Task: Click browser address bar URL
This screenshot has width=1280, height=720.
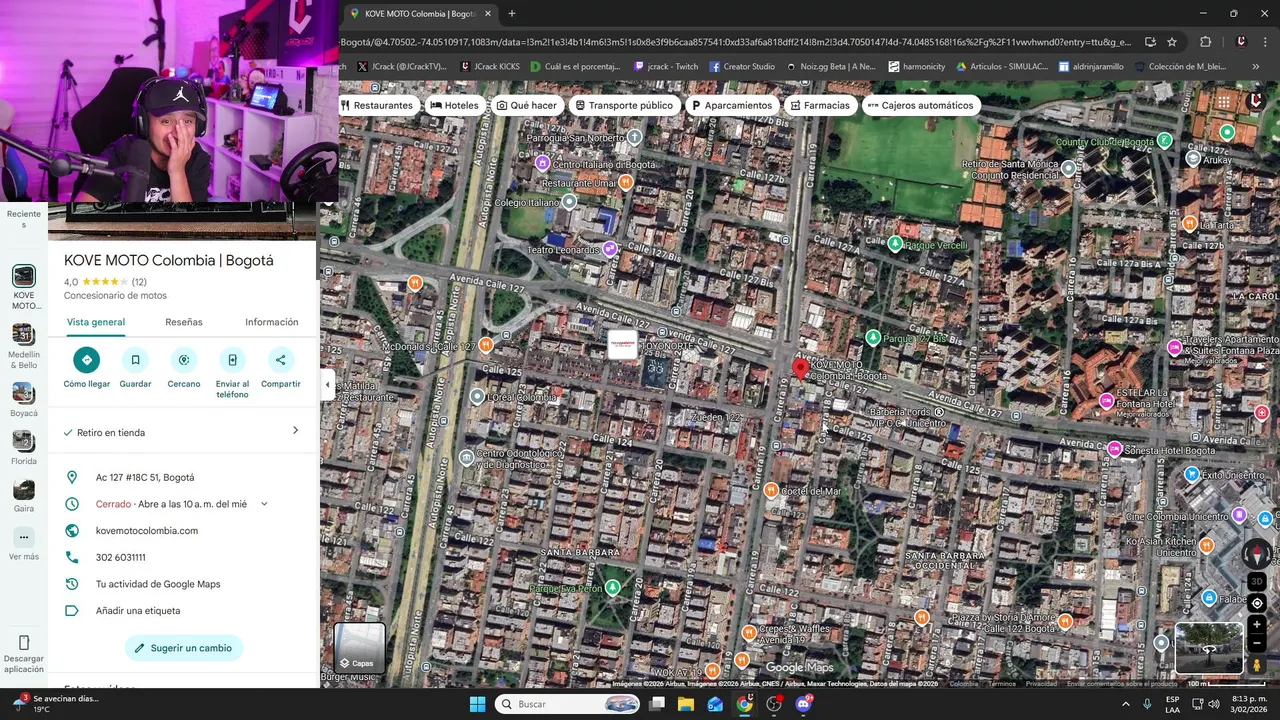Action: (738, 42)
